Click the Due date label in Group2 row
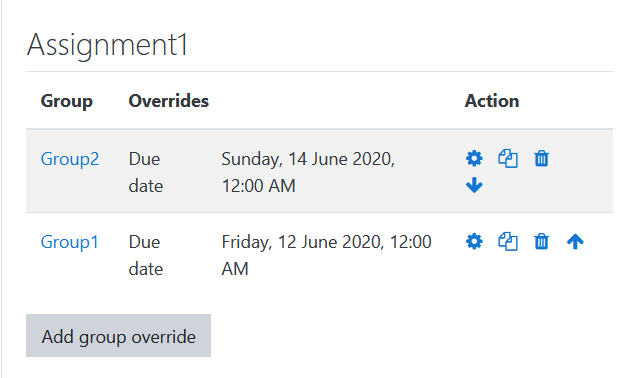Screen dimensions: 633x378 pyautogui.click(x=146, y=172)
